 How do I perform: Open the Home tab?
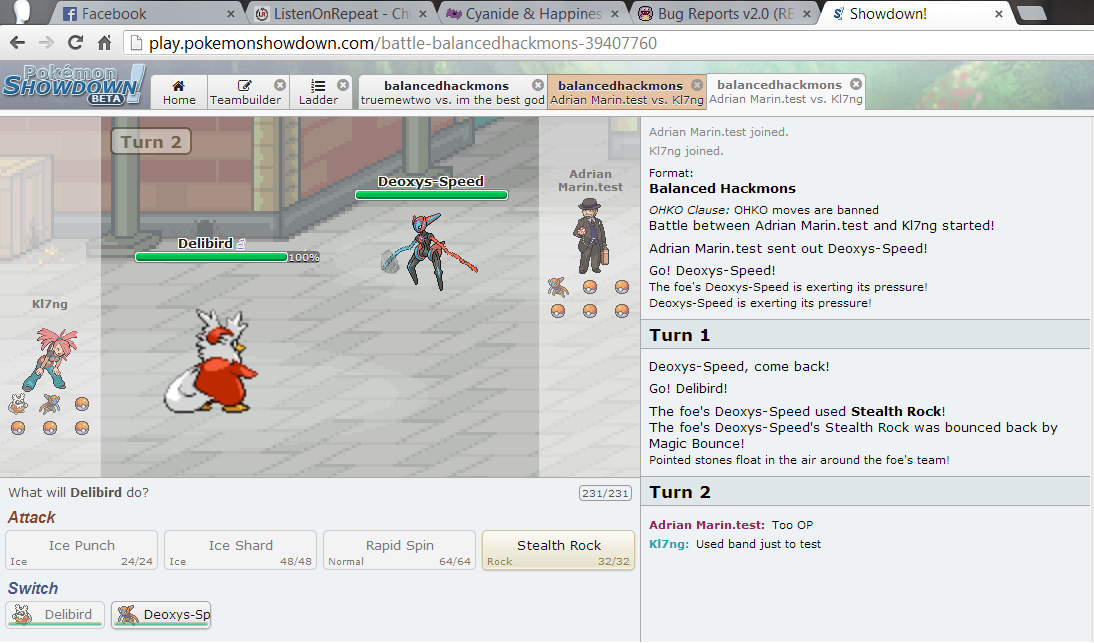click(179, 92)
